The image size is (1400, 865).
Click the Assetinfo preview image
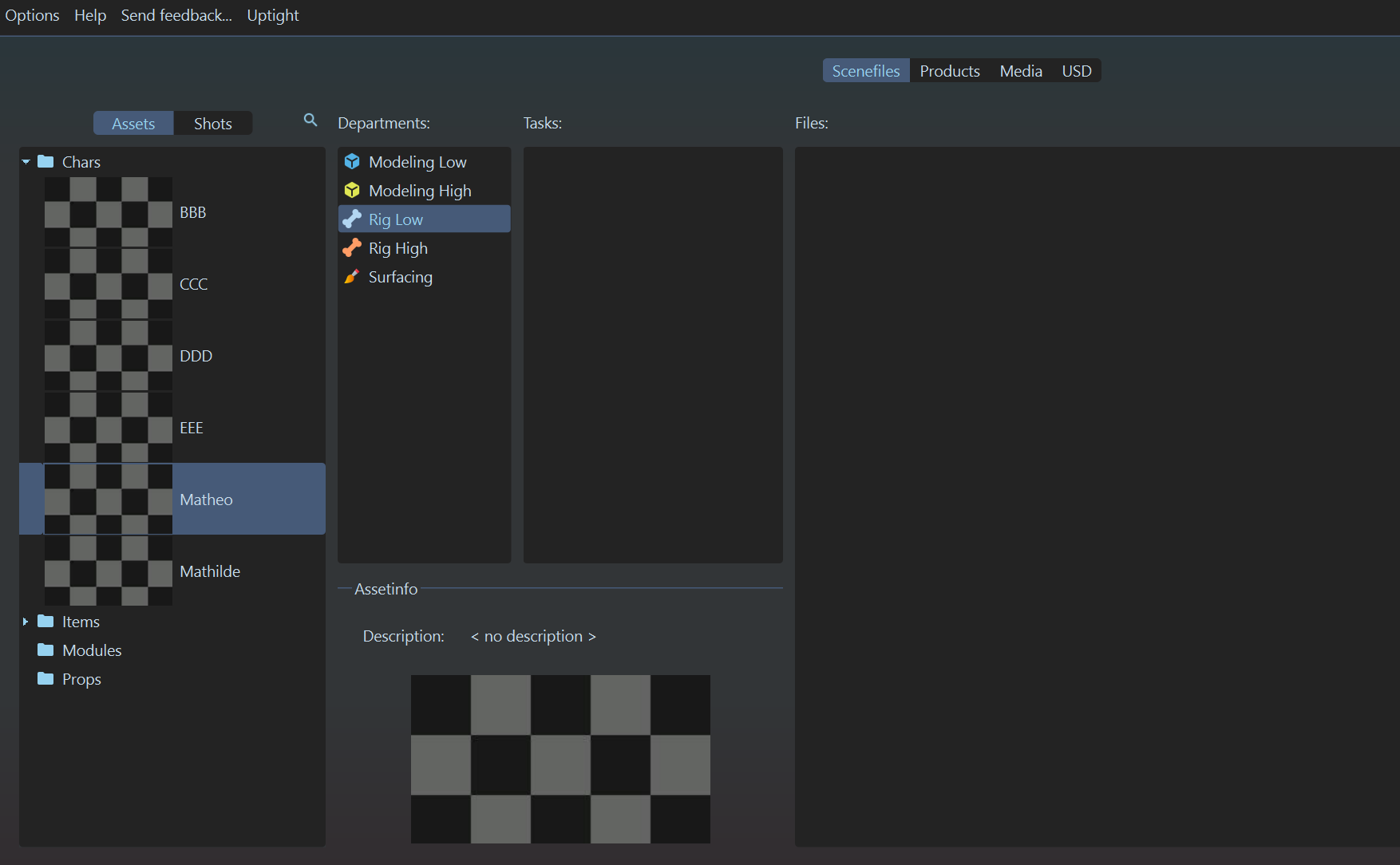(560, 759)
